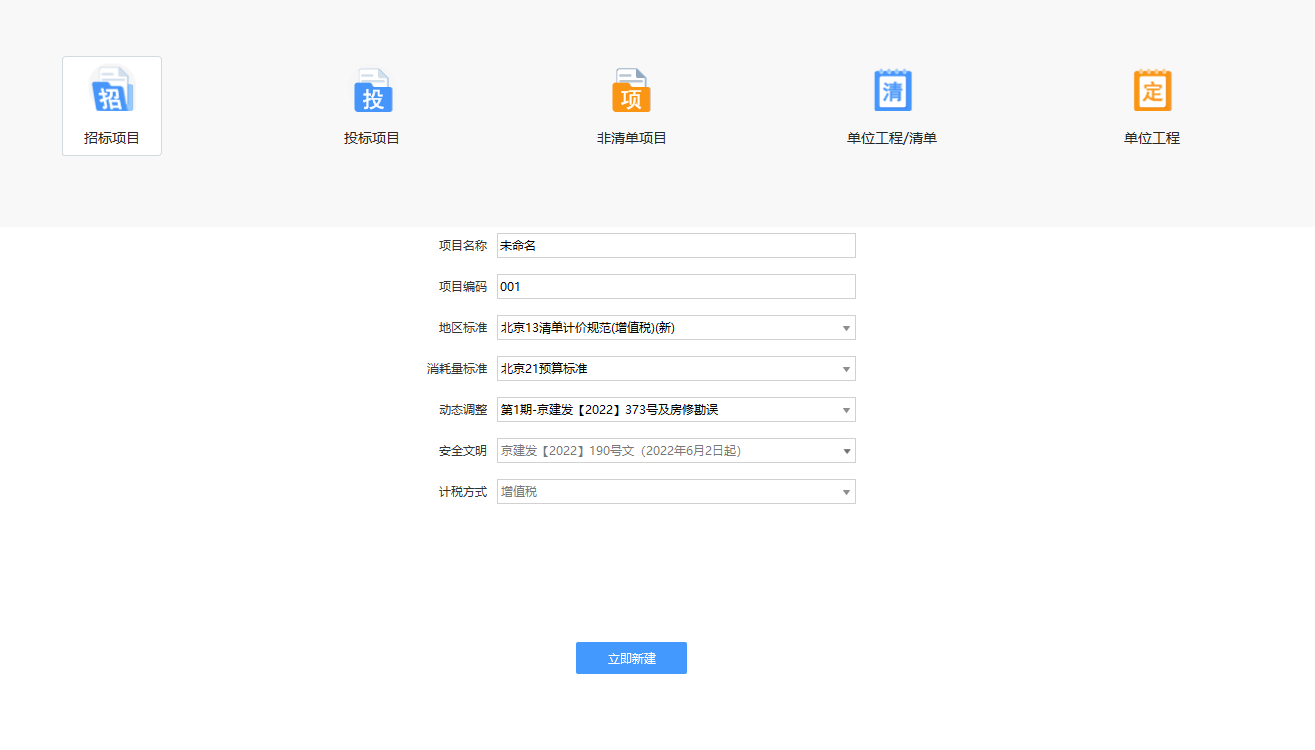
Task: Expand the 安全文明 dropdown
Action: click(x=676, y=450)
